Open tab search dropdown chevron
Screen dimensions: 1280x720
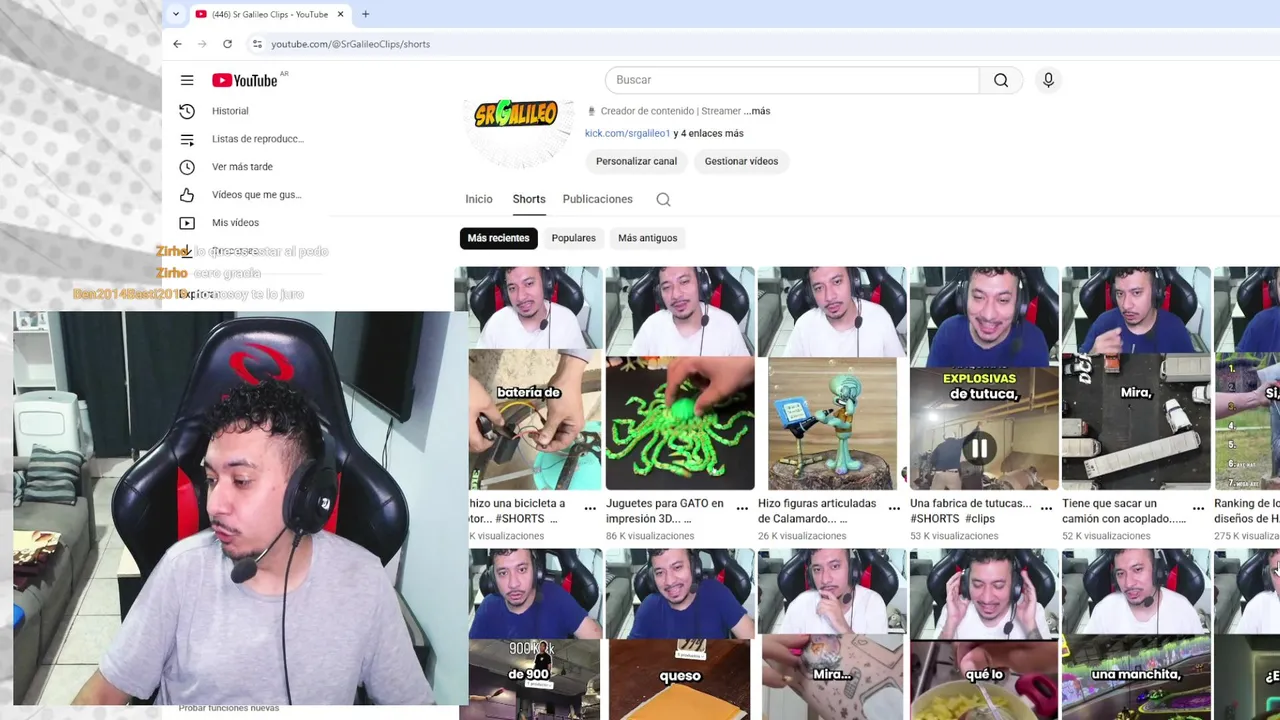pyautogui.click(x=175, y=14)
